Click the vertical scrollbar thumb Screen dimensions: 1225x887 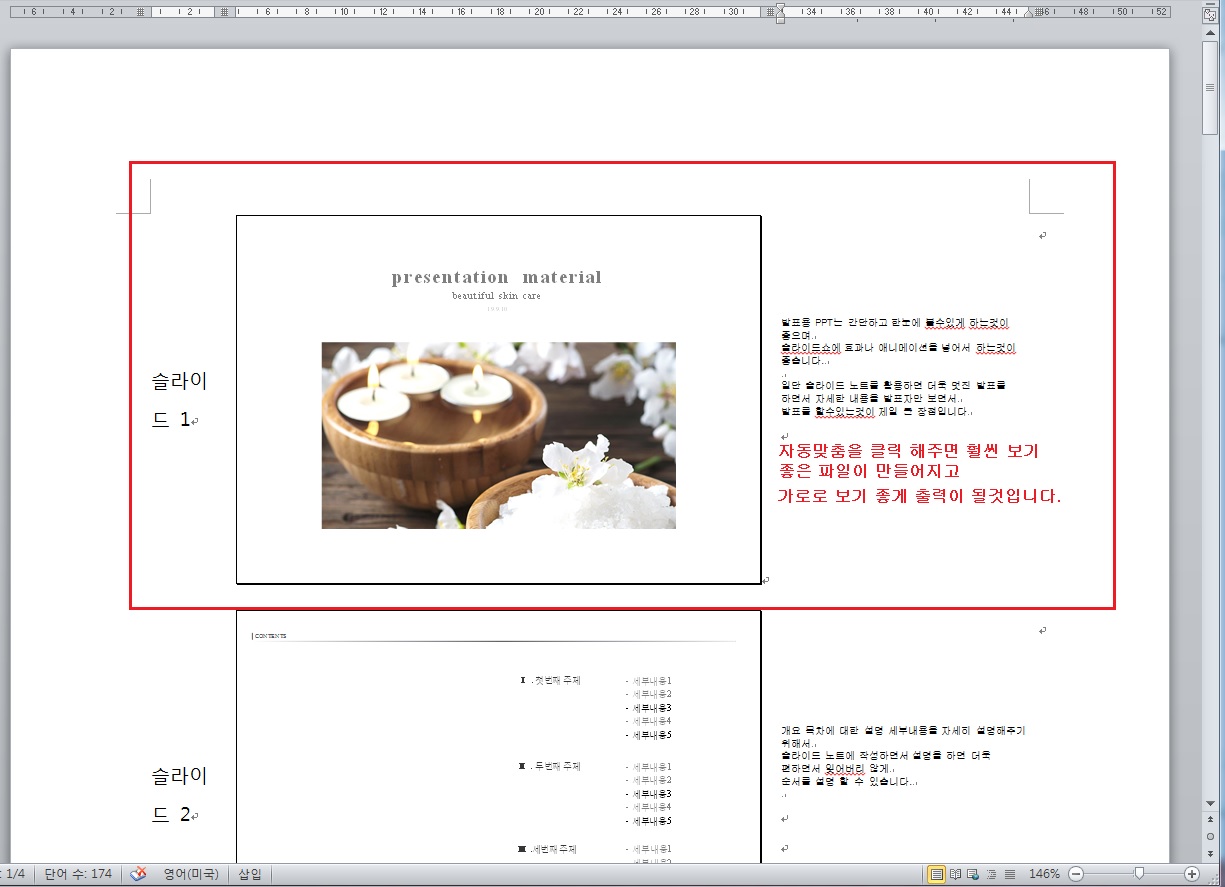pyautogui.click(x=1210, y=90)
